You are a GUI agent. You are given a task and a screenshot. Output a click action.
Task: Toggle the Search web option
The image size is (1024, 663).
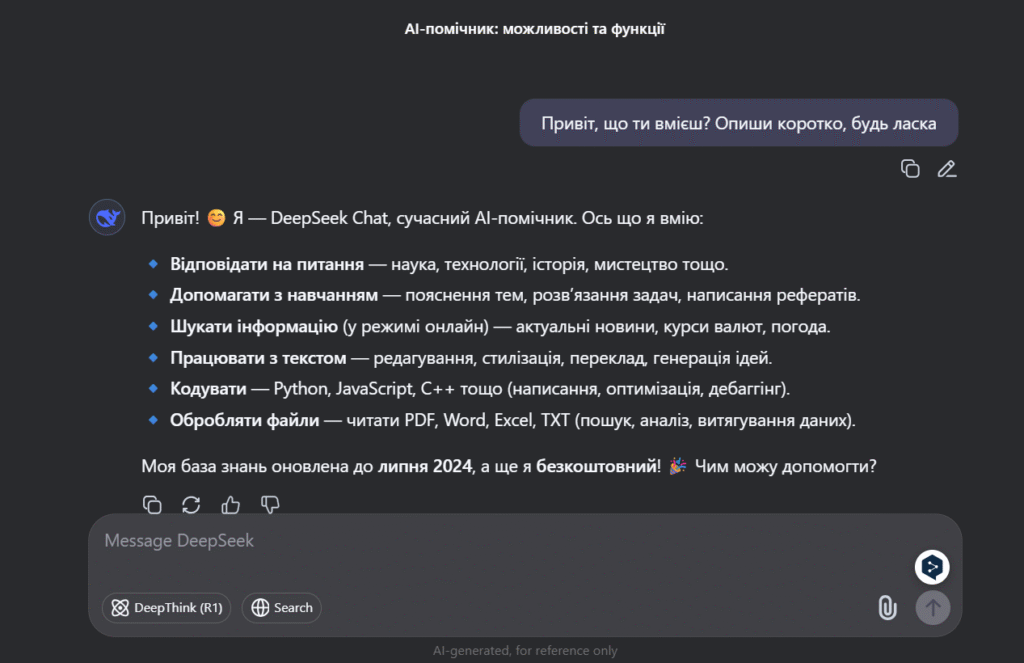(281, 607)
